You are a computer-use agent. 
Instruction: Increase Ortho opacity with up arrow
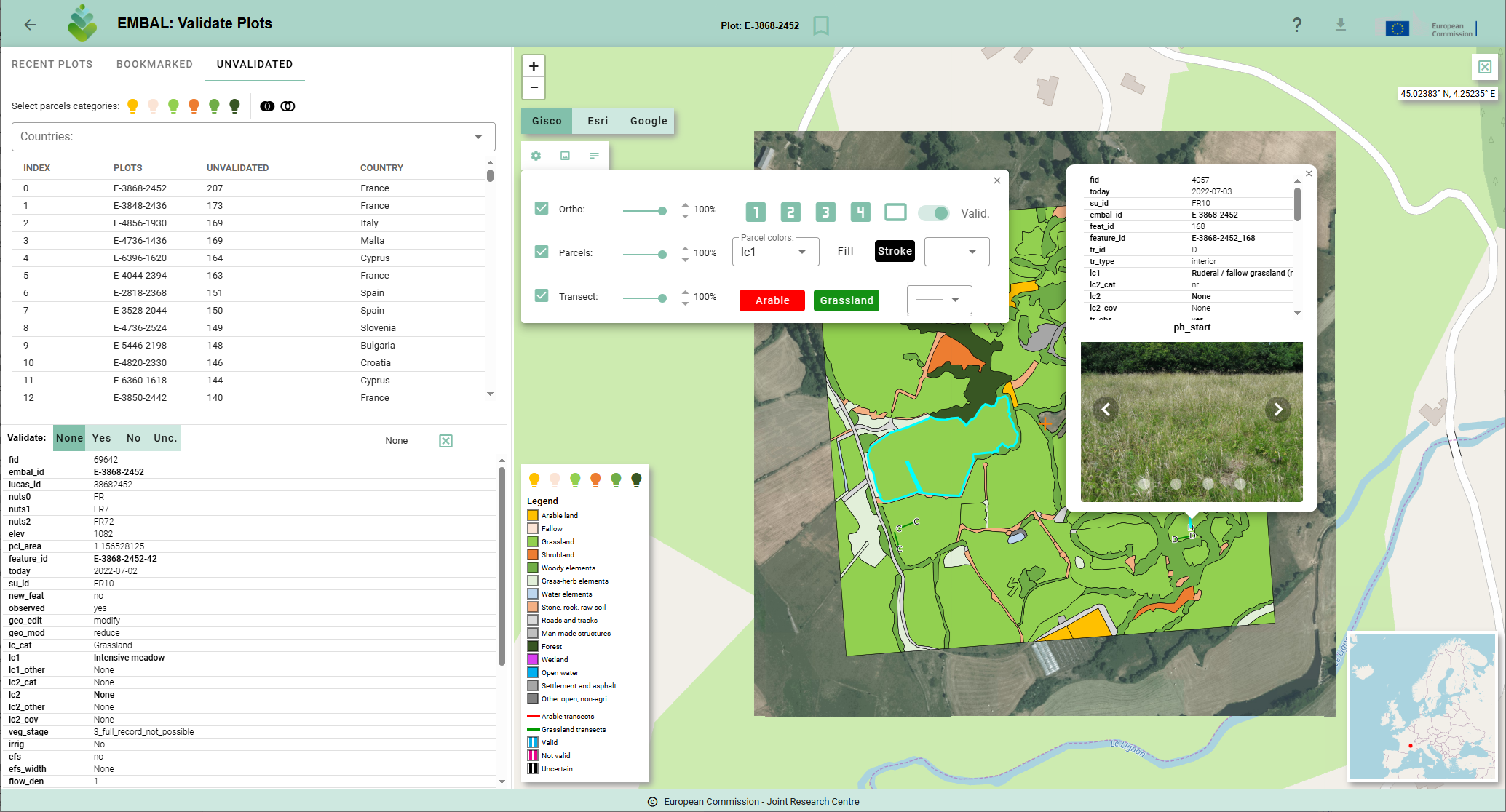click(x=685, y=204)
